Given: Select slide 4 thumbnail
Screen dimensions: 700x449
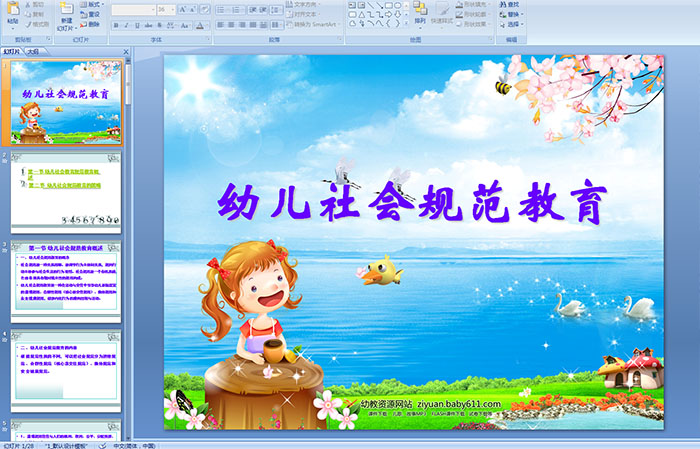Looking at the screenshot, I should (x=66, y=371).
